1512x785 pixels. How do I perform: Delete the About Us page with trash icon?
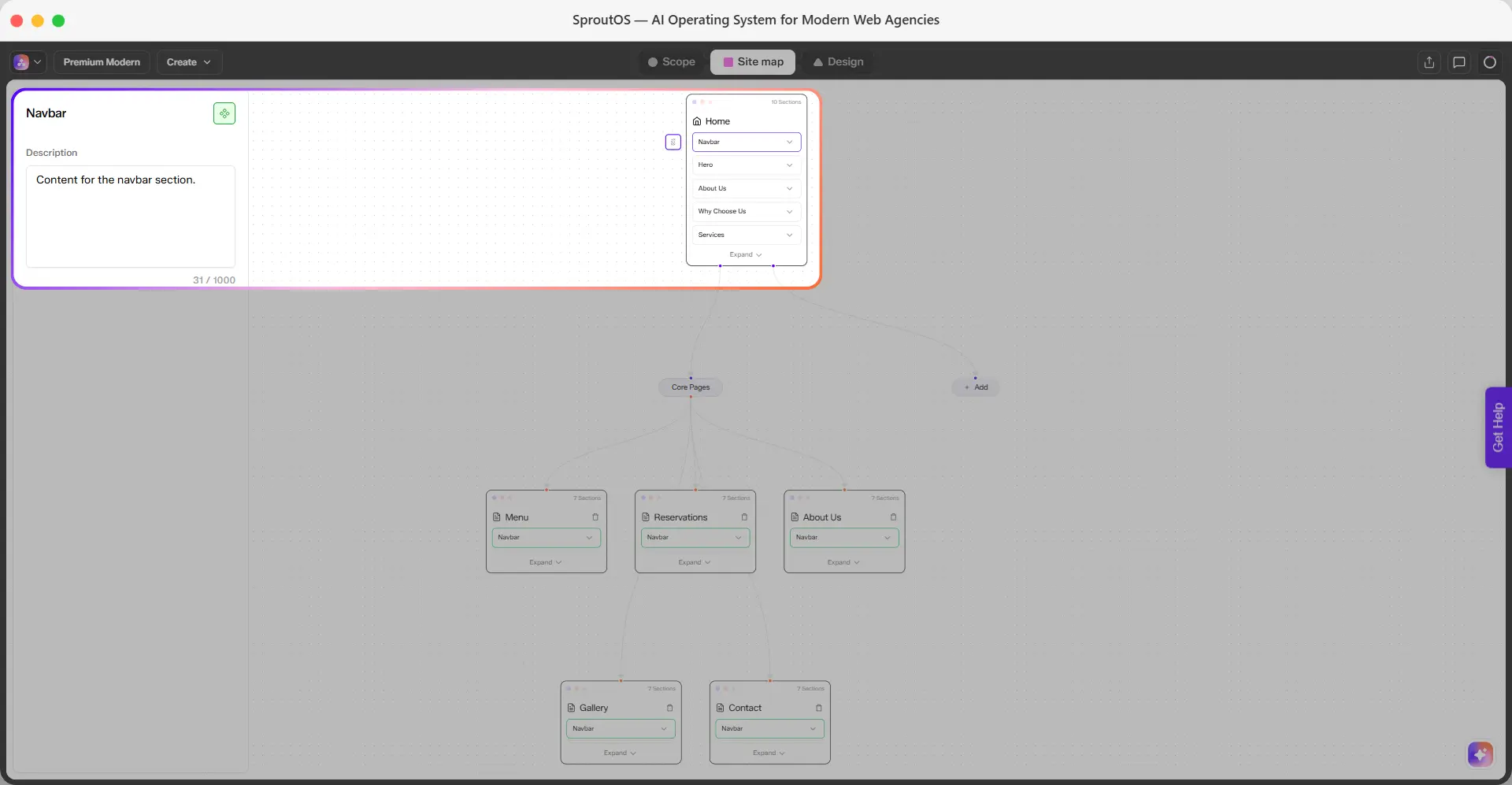[893, 517]
